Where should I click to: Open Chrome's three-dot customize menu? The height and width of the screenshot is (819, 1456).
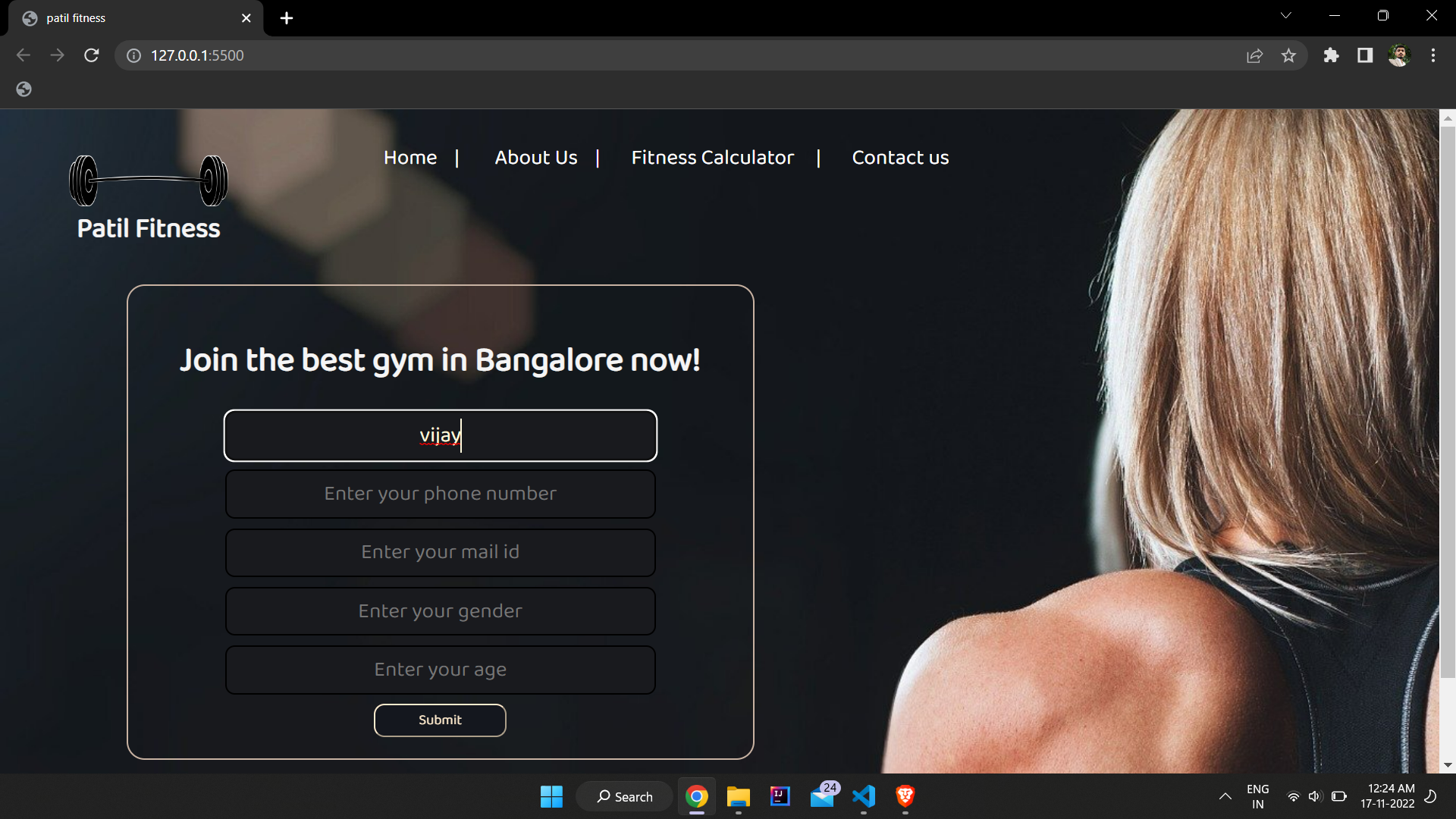pos(1433,55)
